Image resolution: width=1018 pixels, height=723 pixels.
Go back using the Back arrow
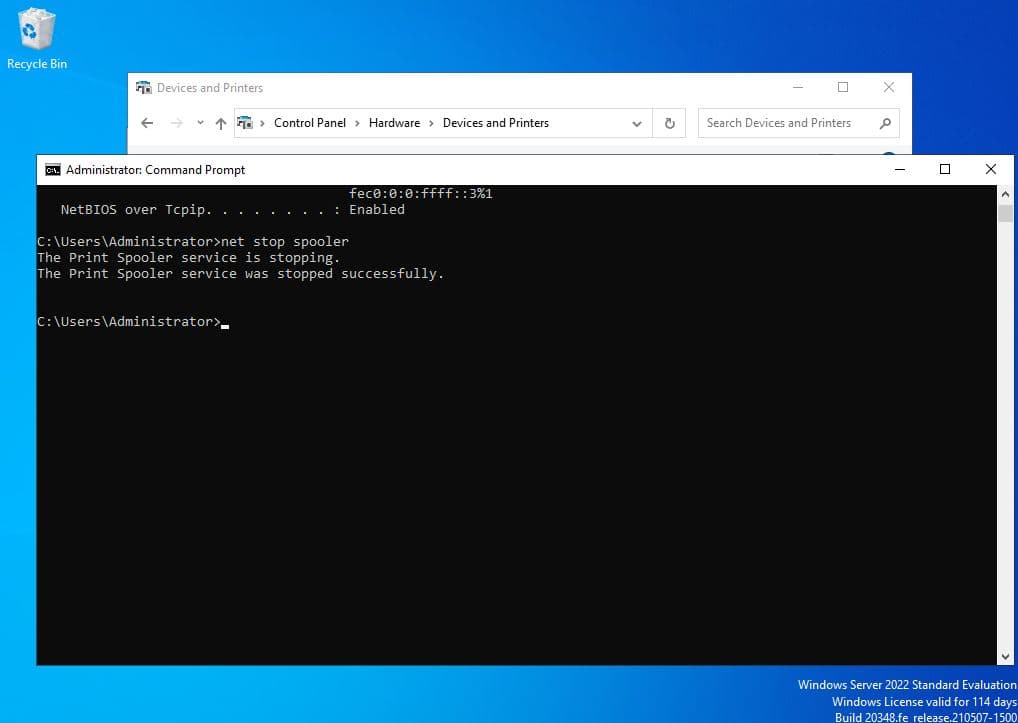147,123
